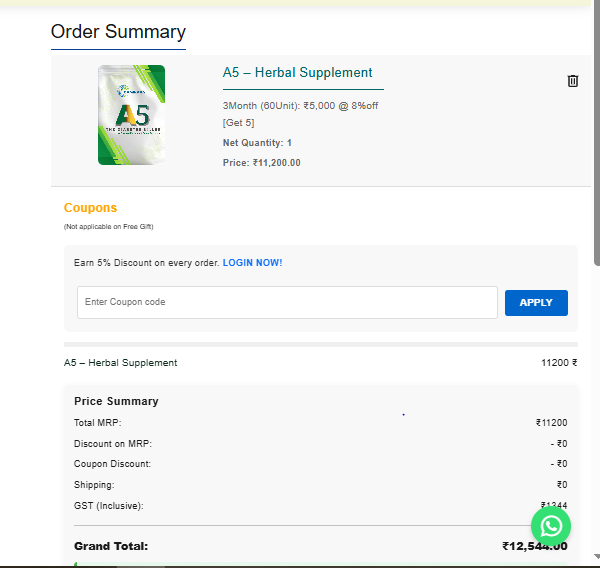600x568 pixels.
Task: Click the scrollbar down arrow
Action: coord(596,556)
